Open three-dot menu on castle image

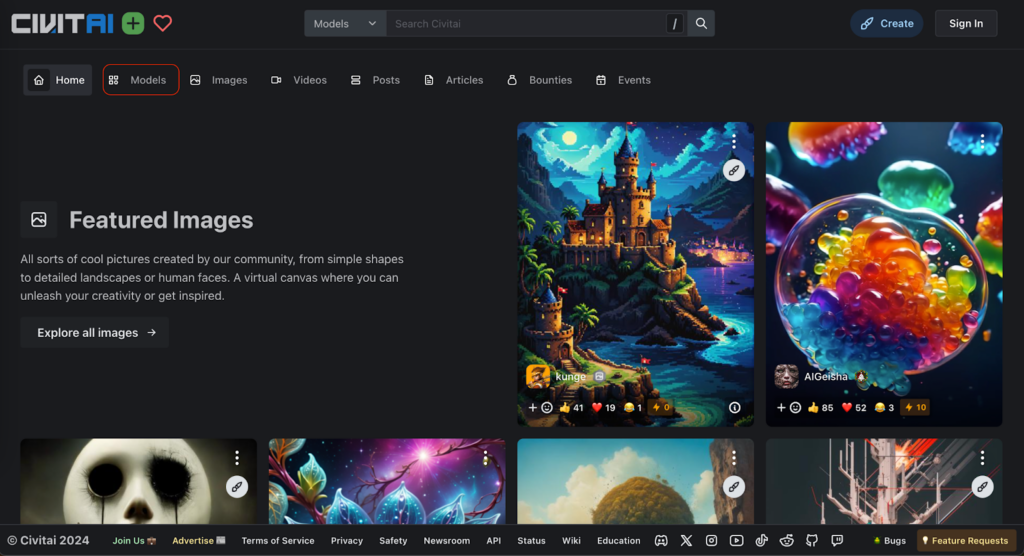[x=734, y=142]
